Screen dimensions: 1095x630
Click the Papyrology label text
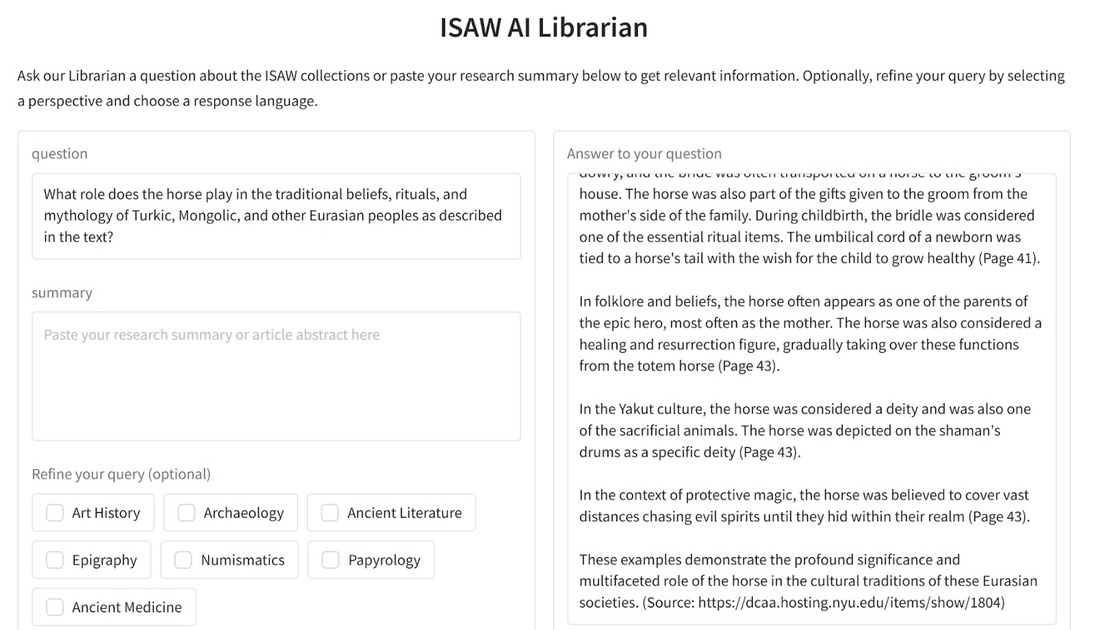click(x=384, y=560)
